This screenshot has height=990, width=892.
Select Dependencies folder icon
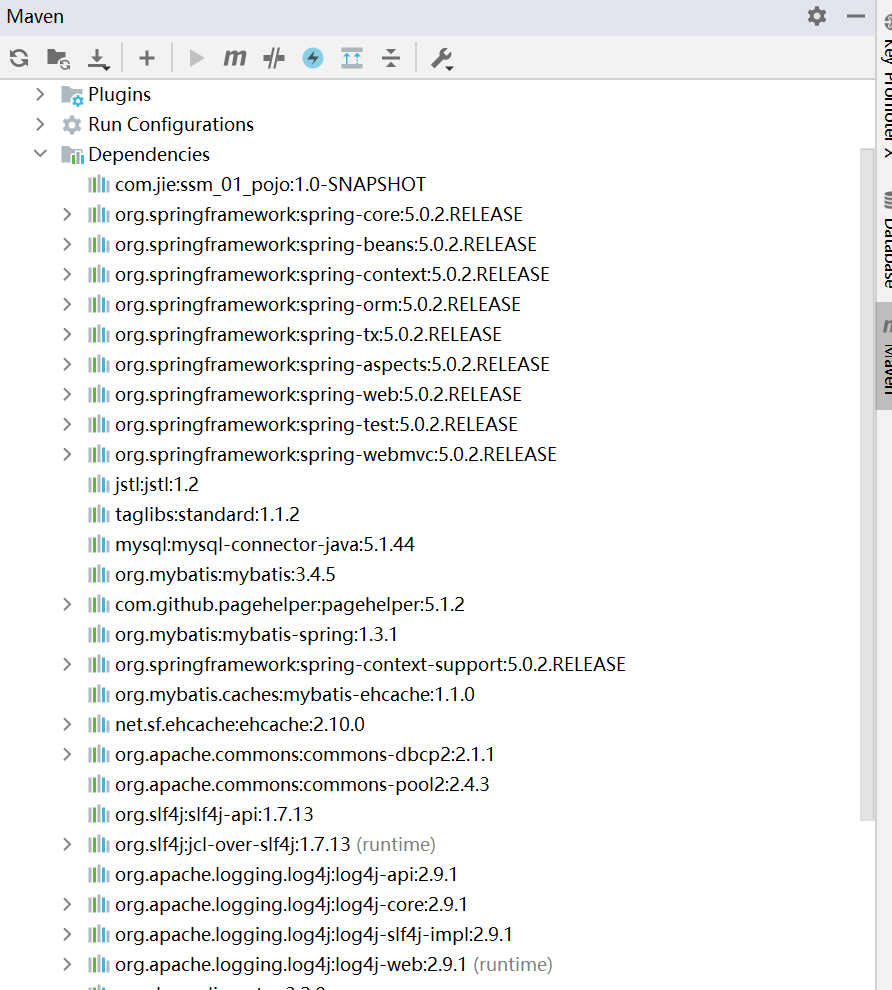[x=72, y=155]
